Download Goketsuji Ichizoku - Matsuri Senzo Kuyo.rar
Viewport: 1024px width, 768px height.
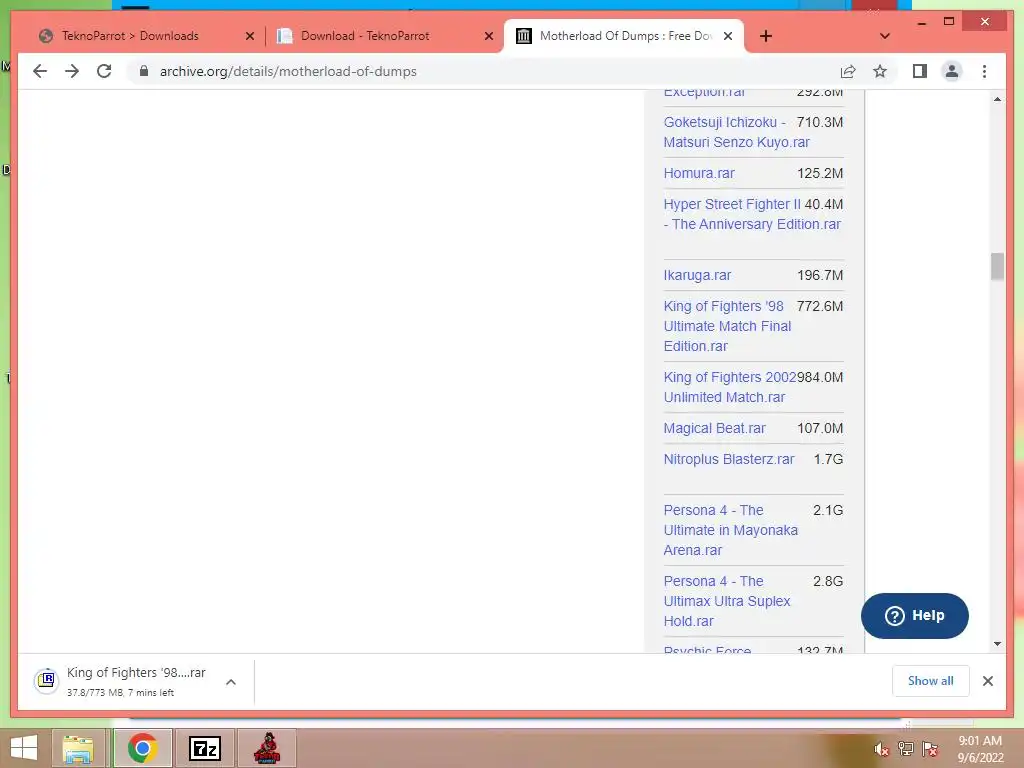736,132
